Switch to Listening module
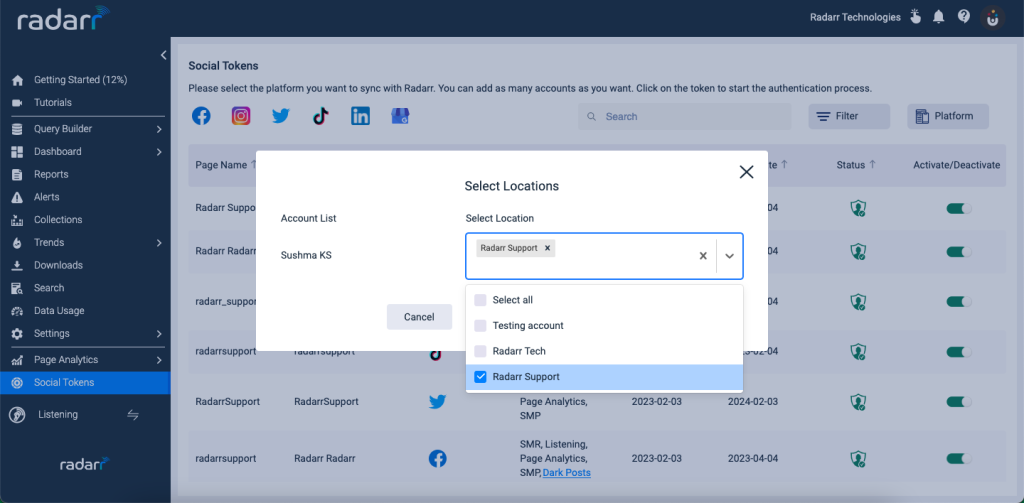Screen dimensions: 1024x503 click(x=57, y=415)
